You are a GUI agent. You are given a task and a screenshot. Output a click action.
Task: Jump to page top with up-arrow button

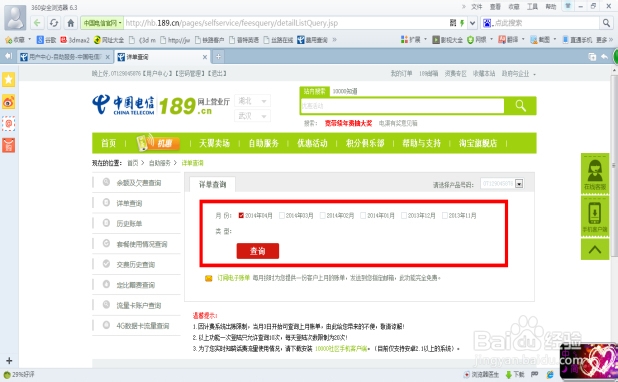[x=595, y=249]
